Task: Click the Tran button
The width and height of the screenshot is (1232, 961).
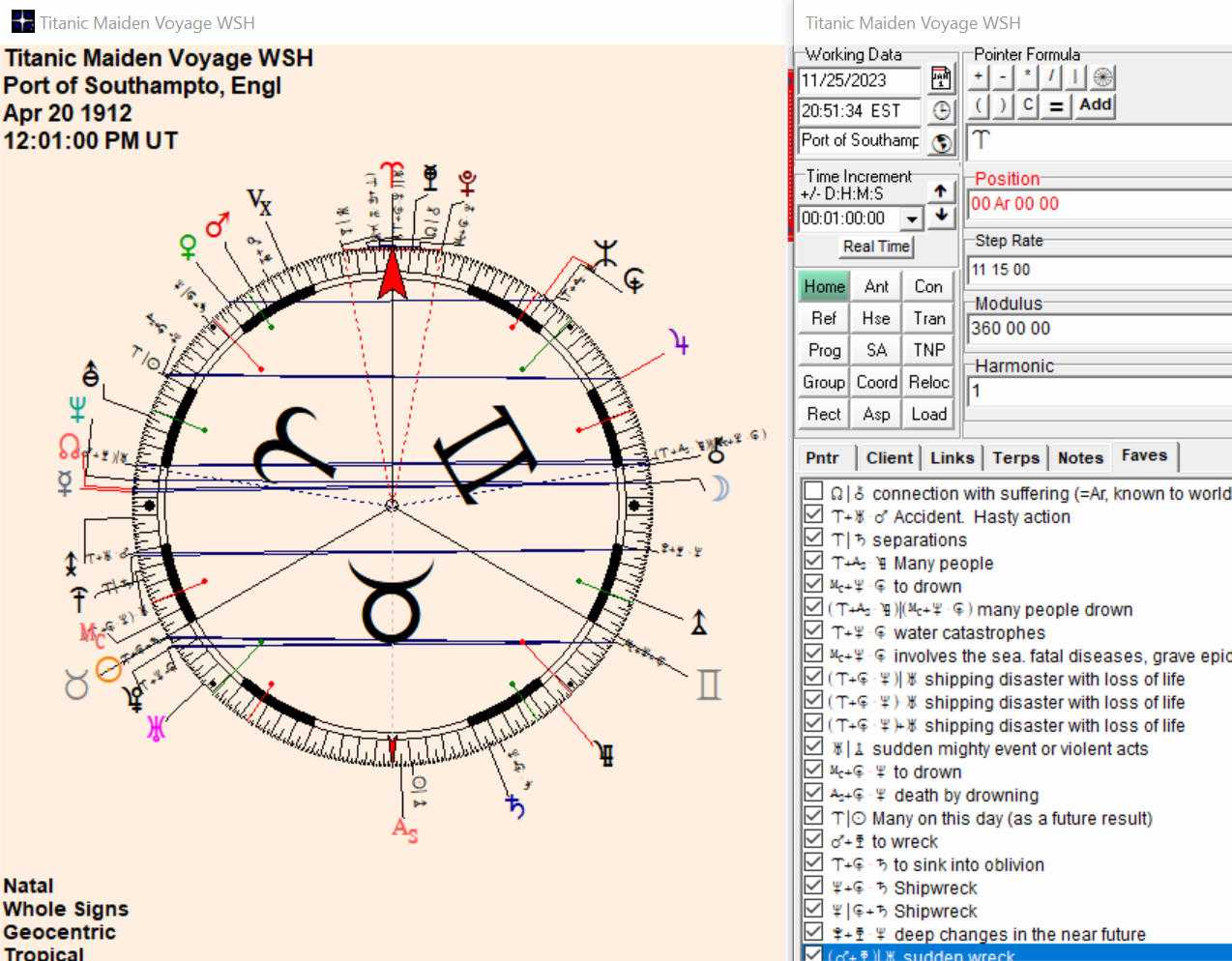Action: click(x=929, y=318)
